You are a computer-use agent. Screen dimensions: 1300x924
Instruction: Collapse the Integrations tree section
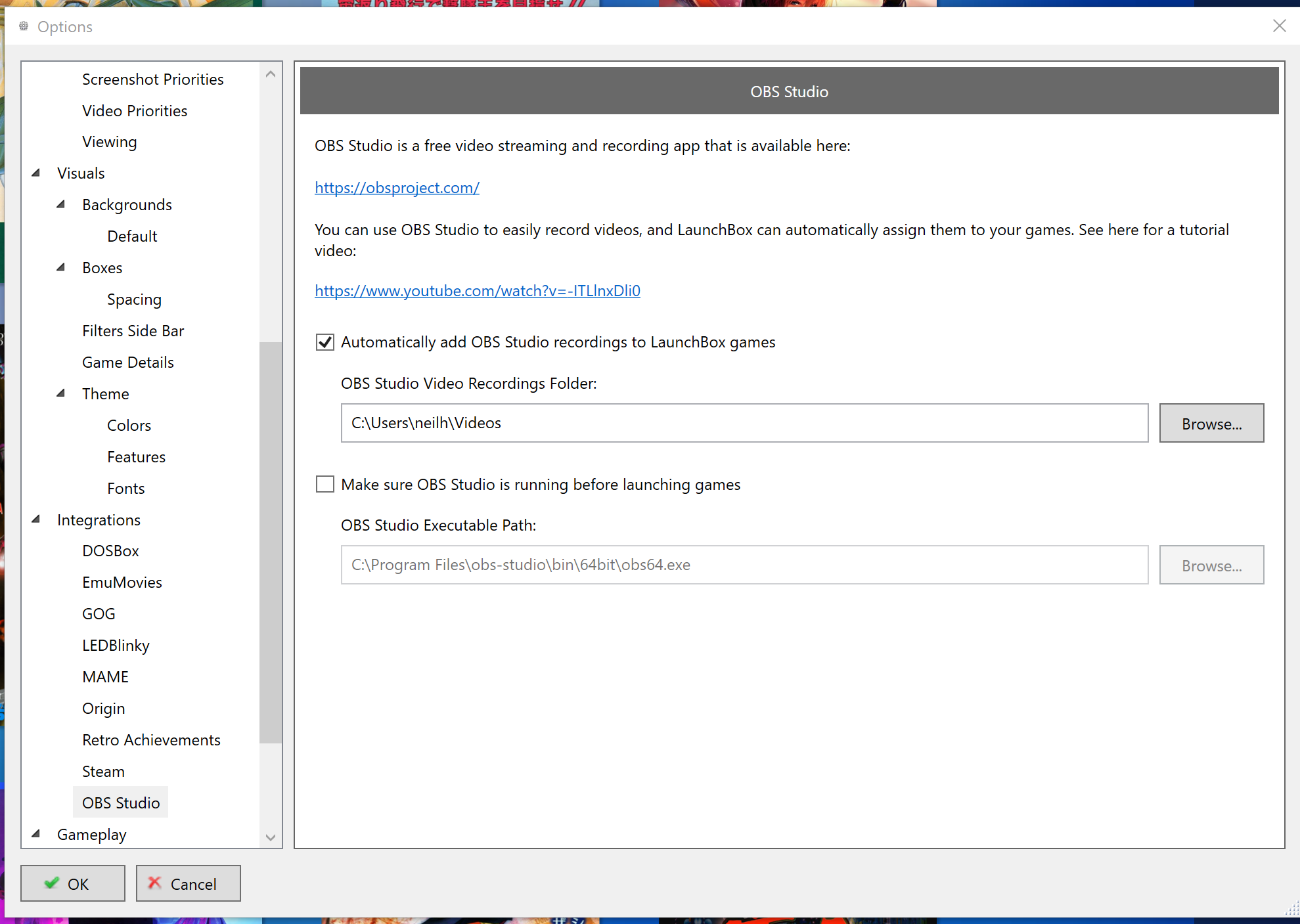(x=36, y=519)
